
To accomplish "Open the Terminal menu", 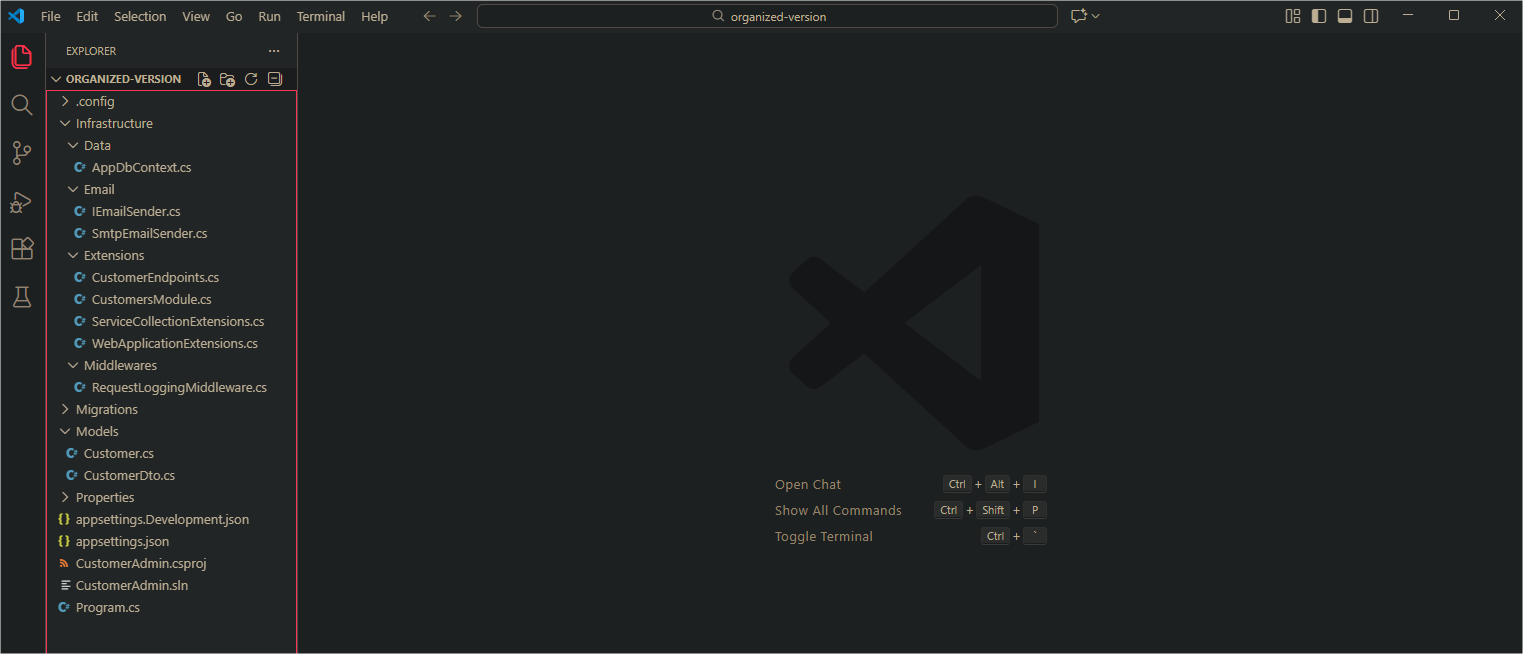I will (x=320, y=16).
